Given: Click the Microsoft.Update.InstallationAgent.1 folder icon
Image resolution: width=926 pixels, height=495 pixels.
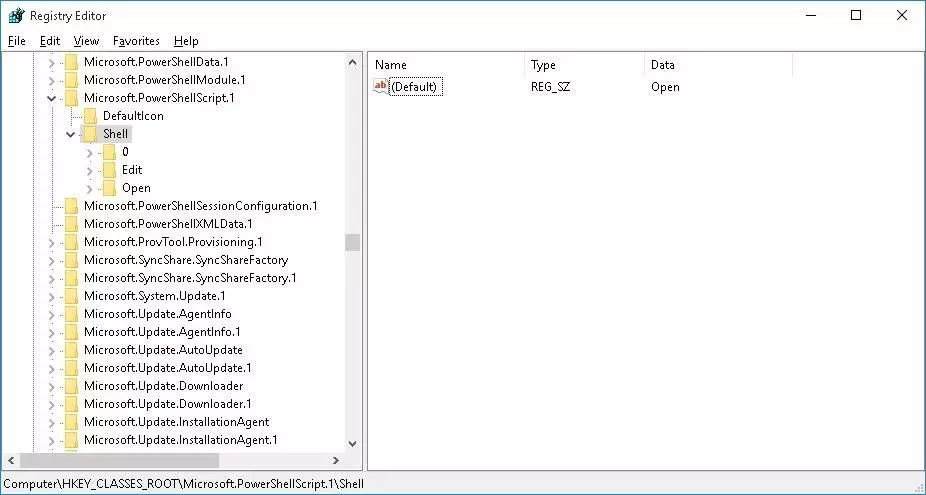Looking at the screenshot, I should 71,440.
